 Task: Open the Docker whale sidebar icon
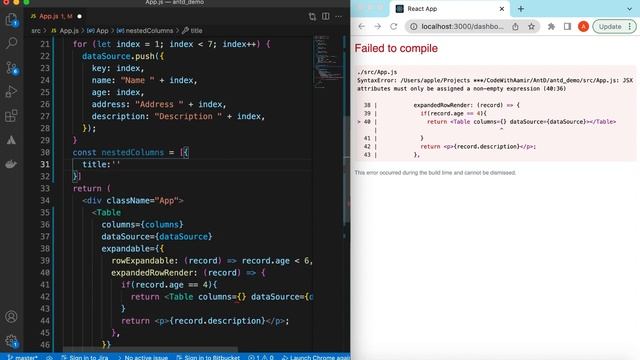[x=11, y=164]
